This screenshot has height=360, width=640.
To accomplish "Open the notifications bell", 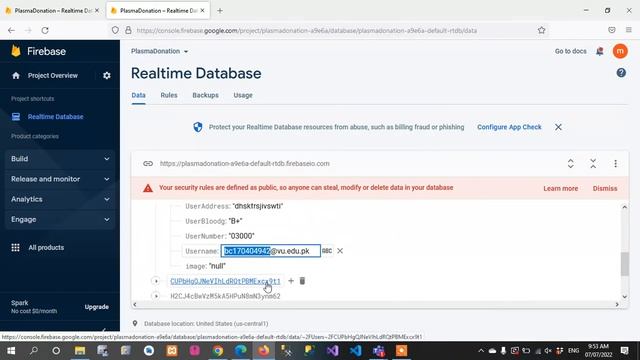I will pos(600,51).
